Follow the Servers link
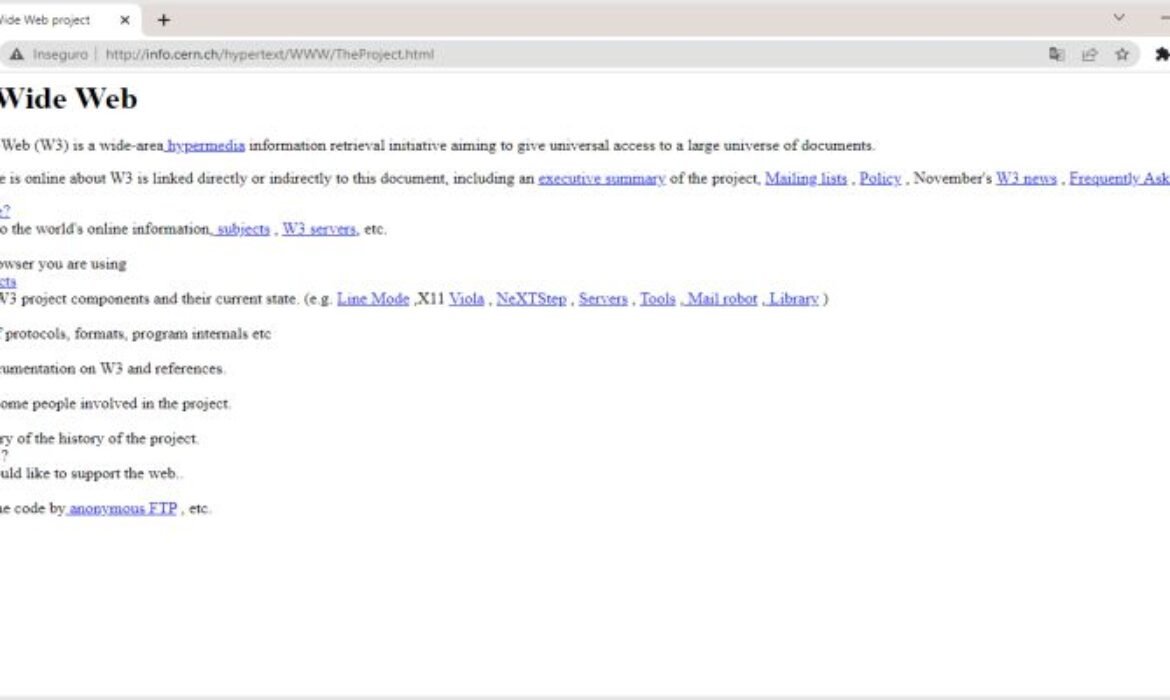This screenshot has height=700, width=1170. pyautogui.click(x=603, y=299)
